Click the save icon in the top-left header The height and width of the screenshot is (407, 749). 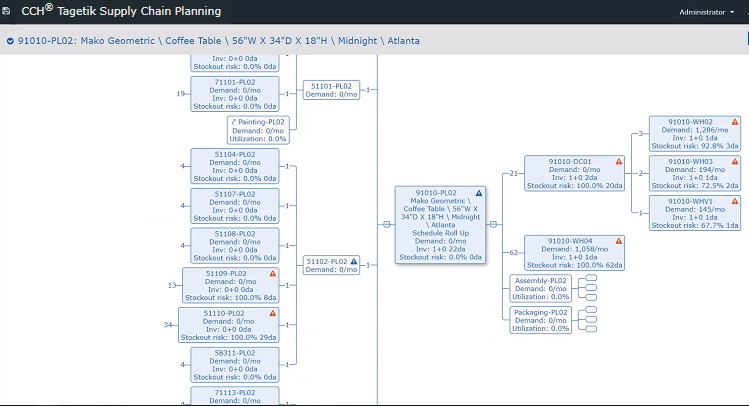(x=6, y=11)
